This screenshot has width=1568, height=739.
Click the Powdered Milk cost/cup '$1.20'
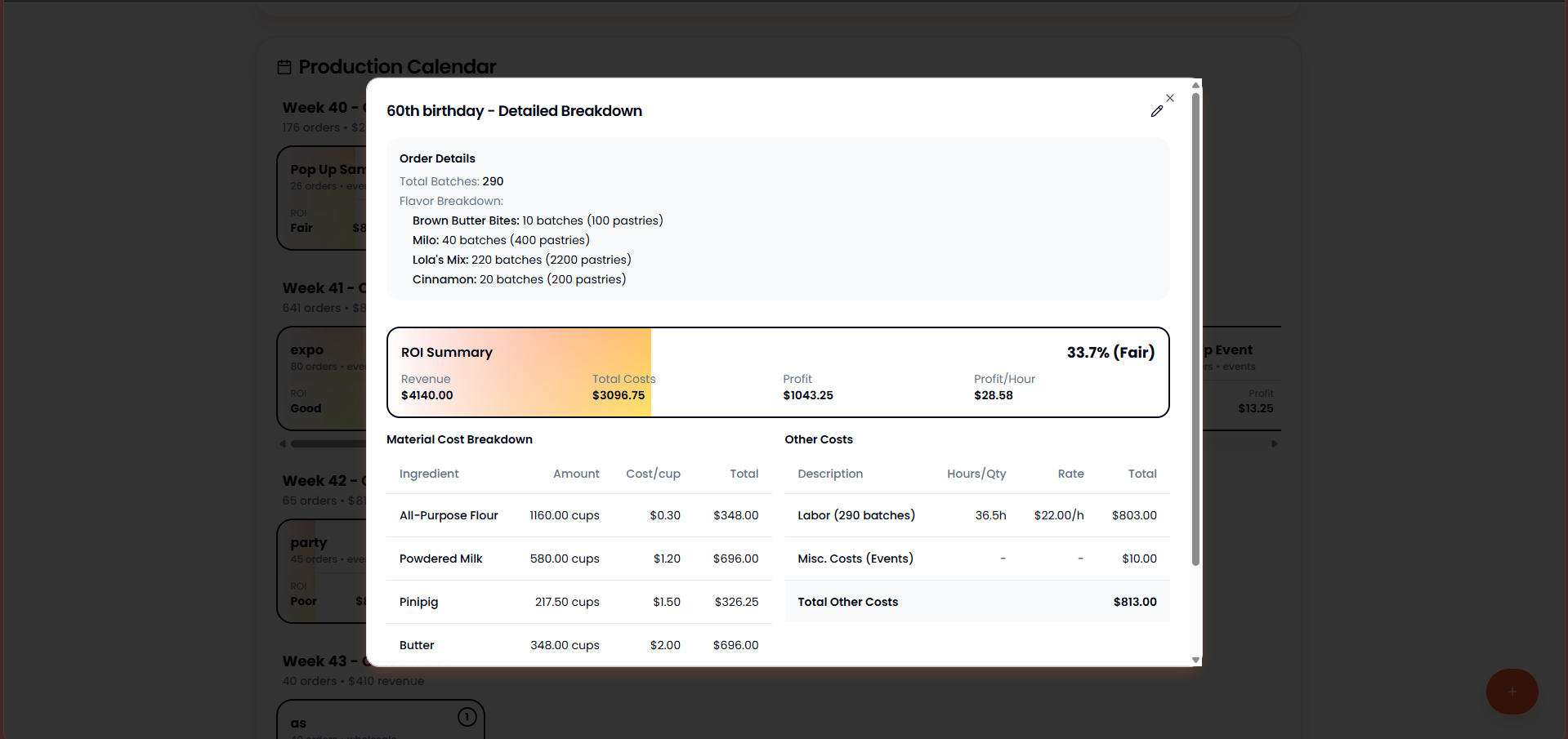(667, 559)
